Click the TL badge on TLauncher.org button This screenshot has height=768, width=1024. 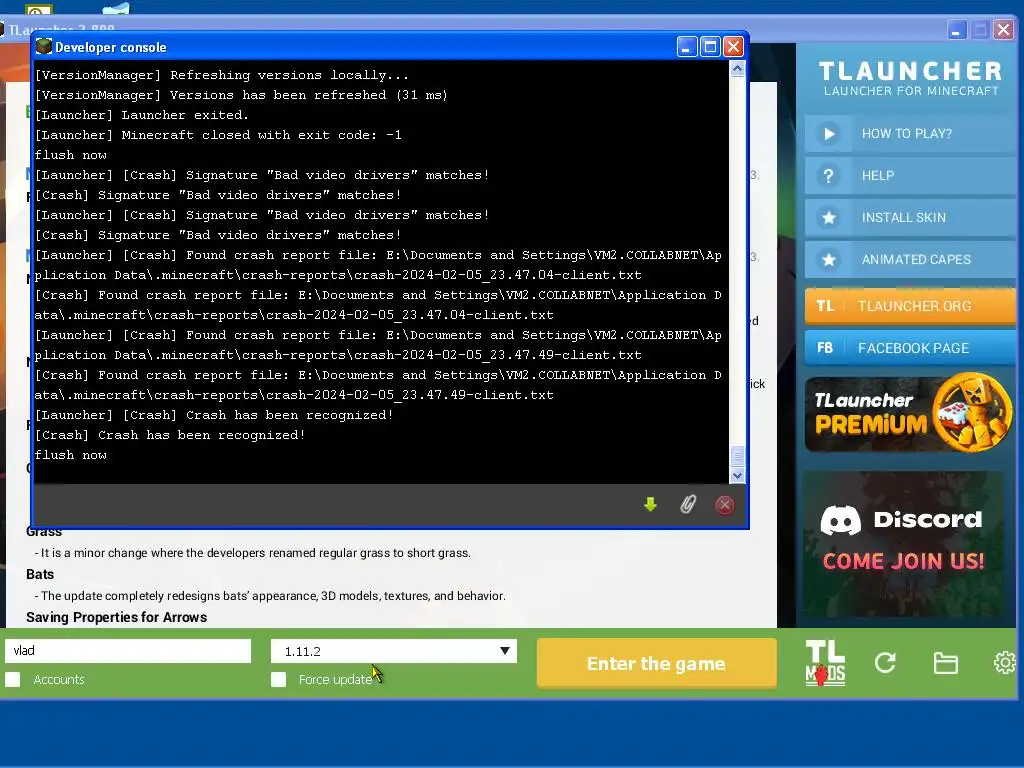(x=825, y=306)
